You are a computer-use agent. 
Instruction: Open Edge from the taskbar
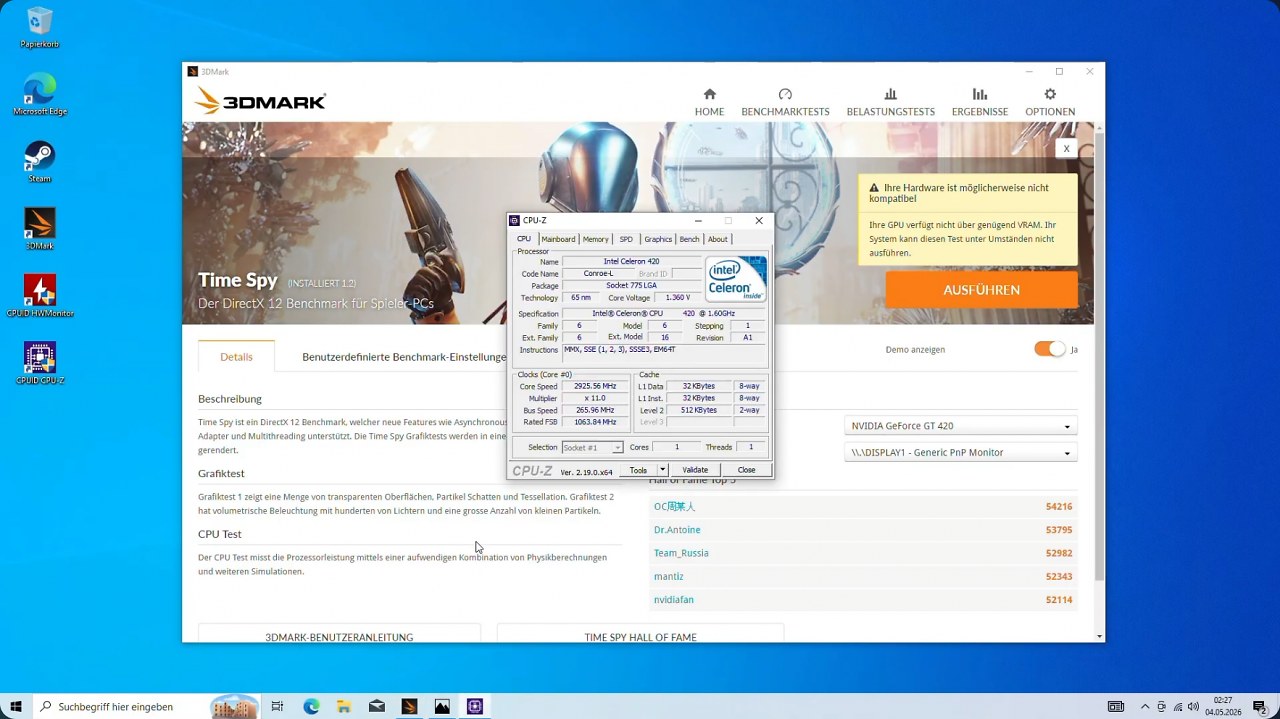311,707
